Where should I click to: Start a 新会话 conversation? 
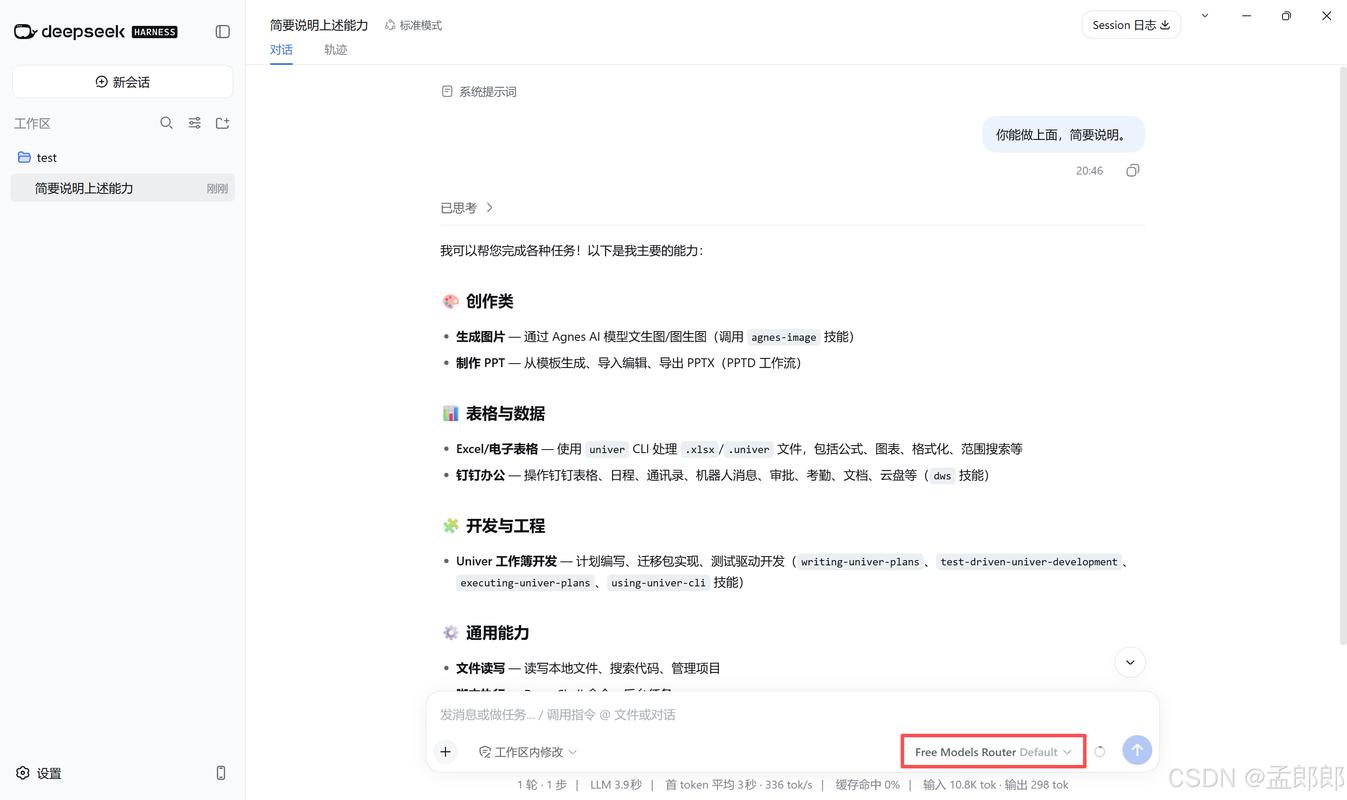[122, 82]
